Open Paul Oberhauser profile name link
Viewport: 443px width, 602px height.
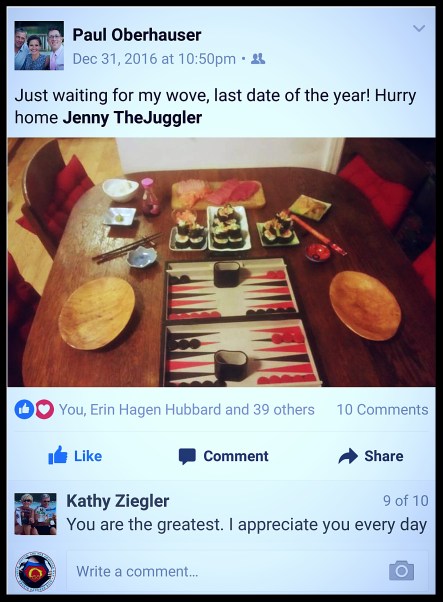(137, 35)
